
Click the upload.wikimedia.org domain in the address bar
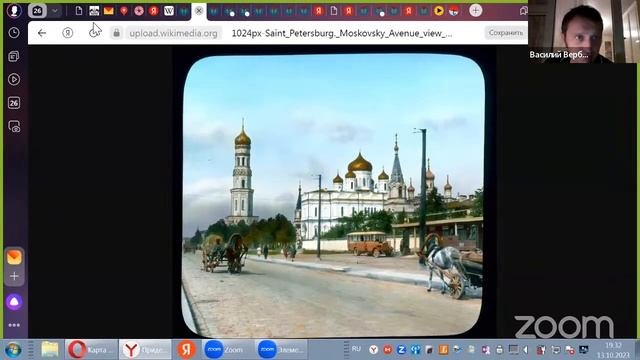pyautogui.click(x=173, y=33)
